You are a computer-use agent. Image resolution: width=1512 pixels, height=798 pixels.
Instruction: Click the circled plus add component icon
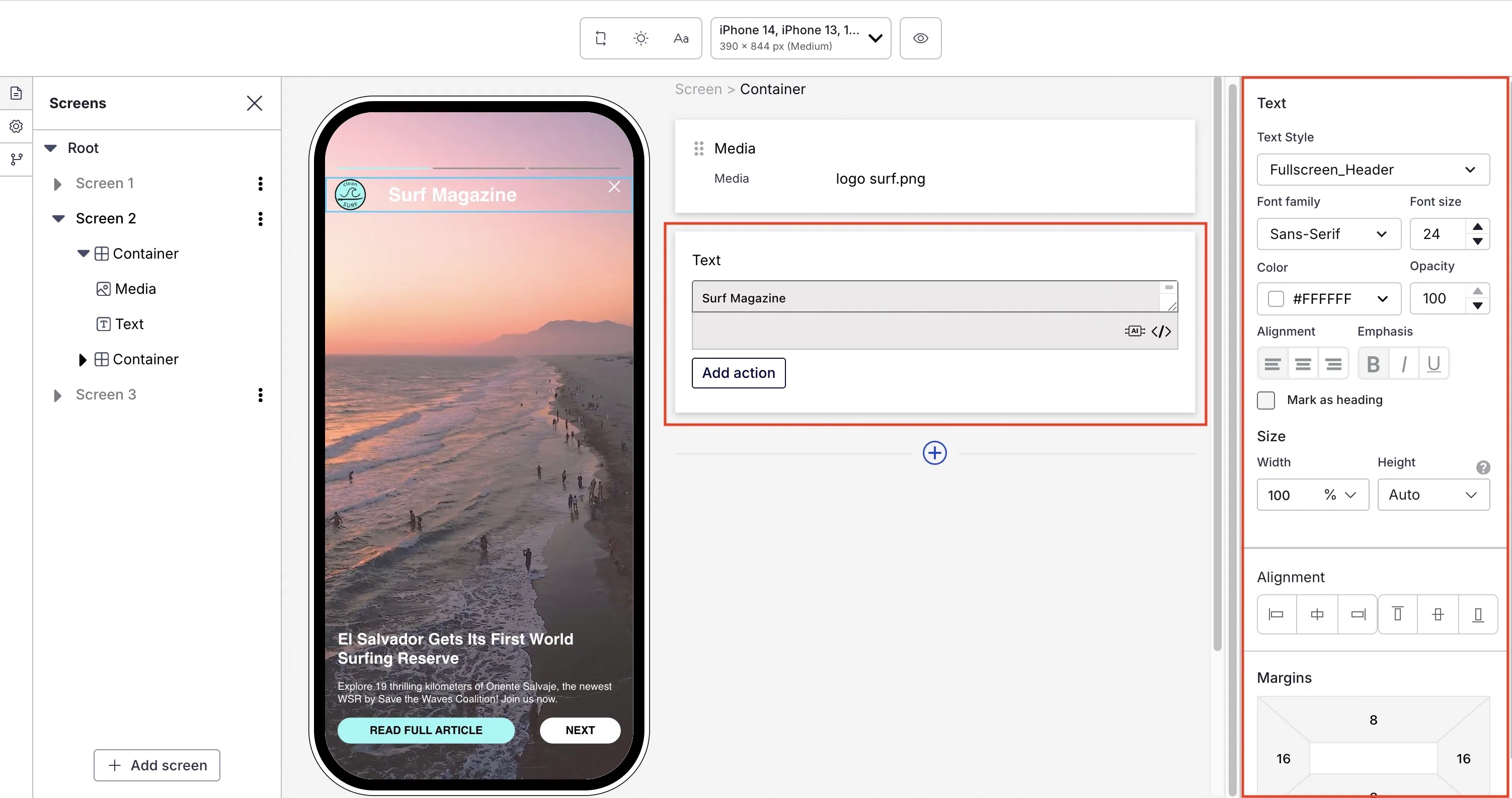pyautogui.click(x=934, y=453)
